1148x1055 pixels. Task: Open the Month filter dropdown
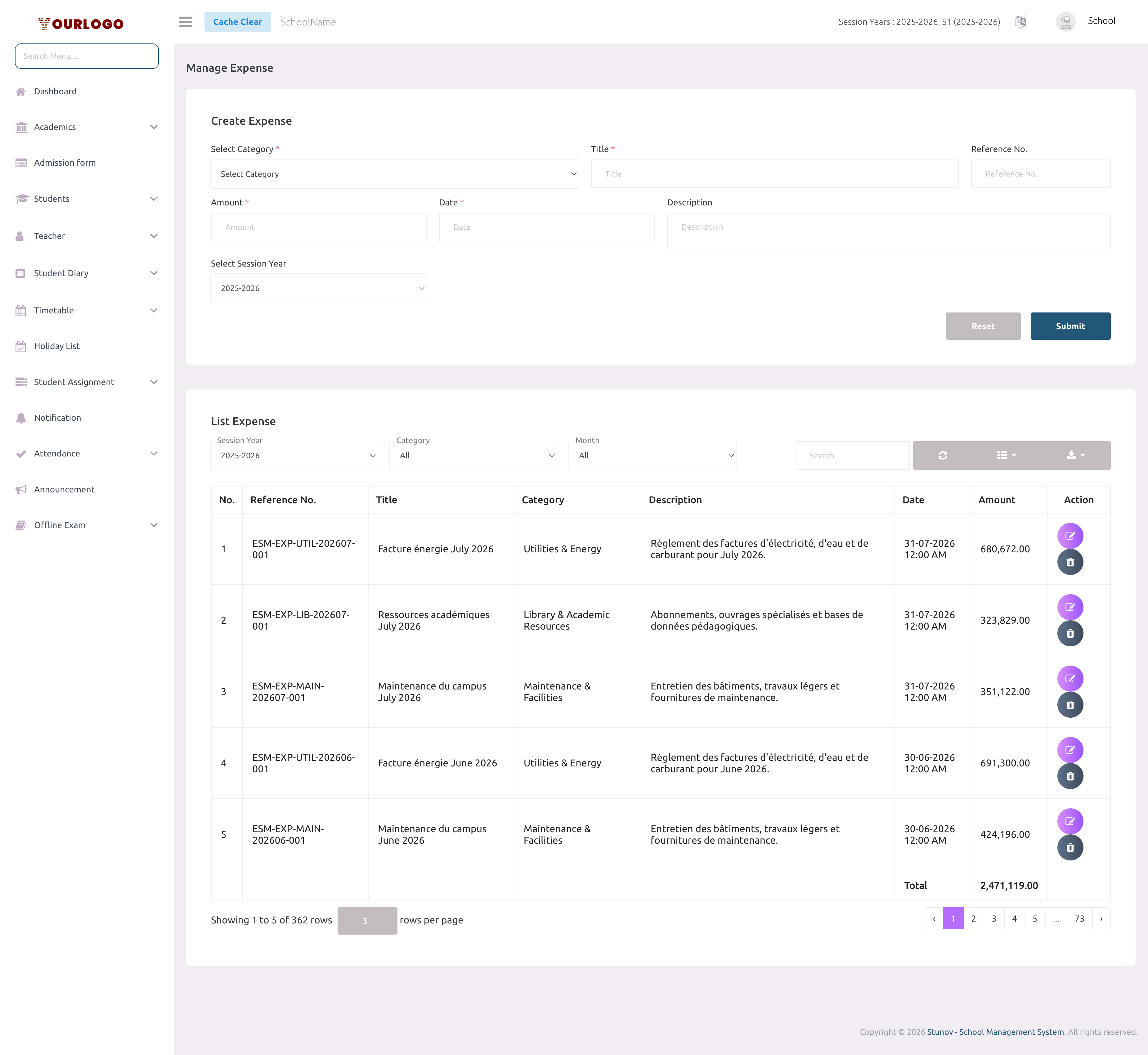pyautogui.click(x=652, y=455)
